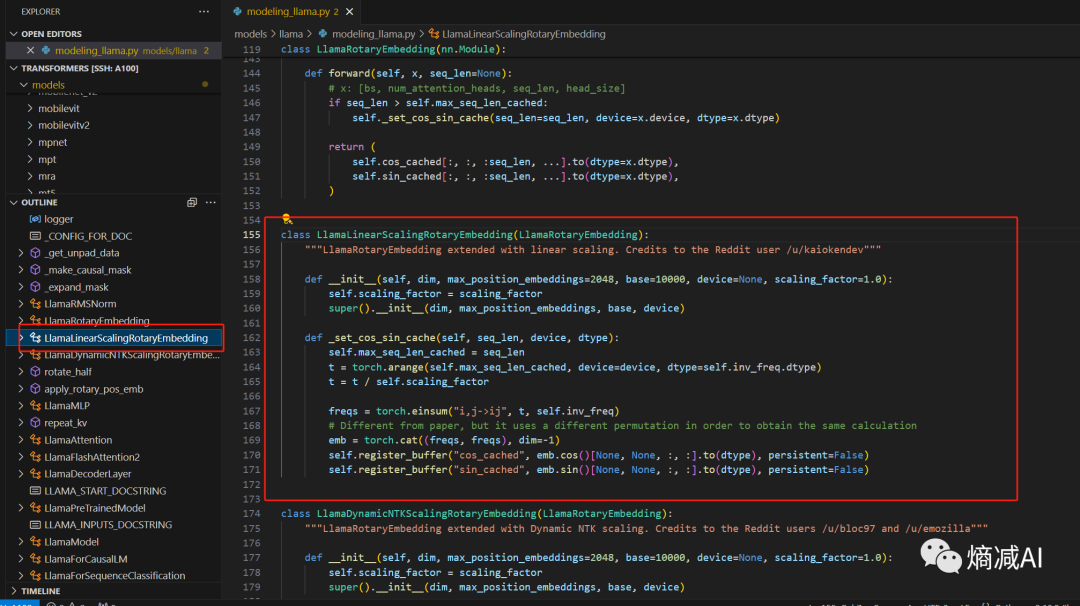1080x606 pixels.
Task: Expand the mobilevitv2 folder
Action: [x=30, y=125]
